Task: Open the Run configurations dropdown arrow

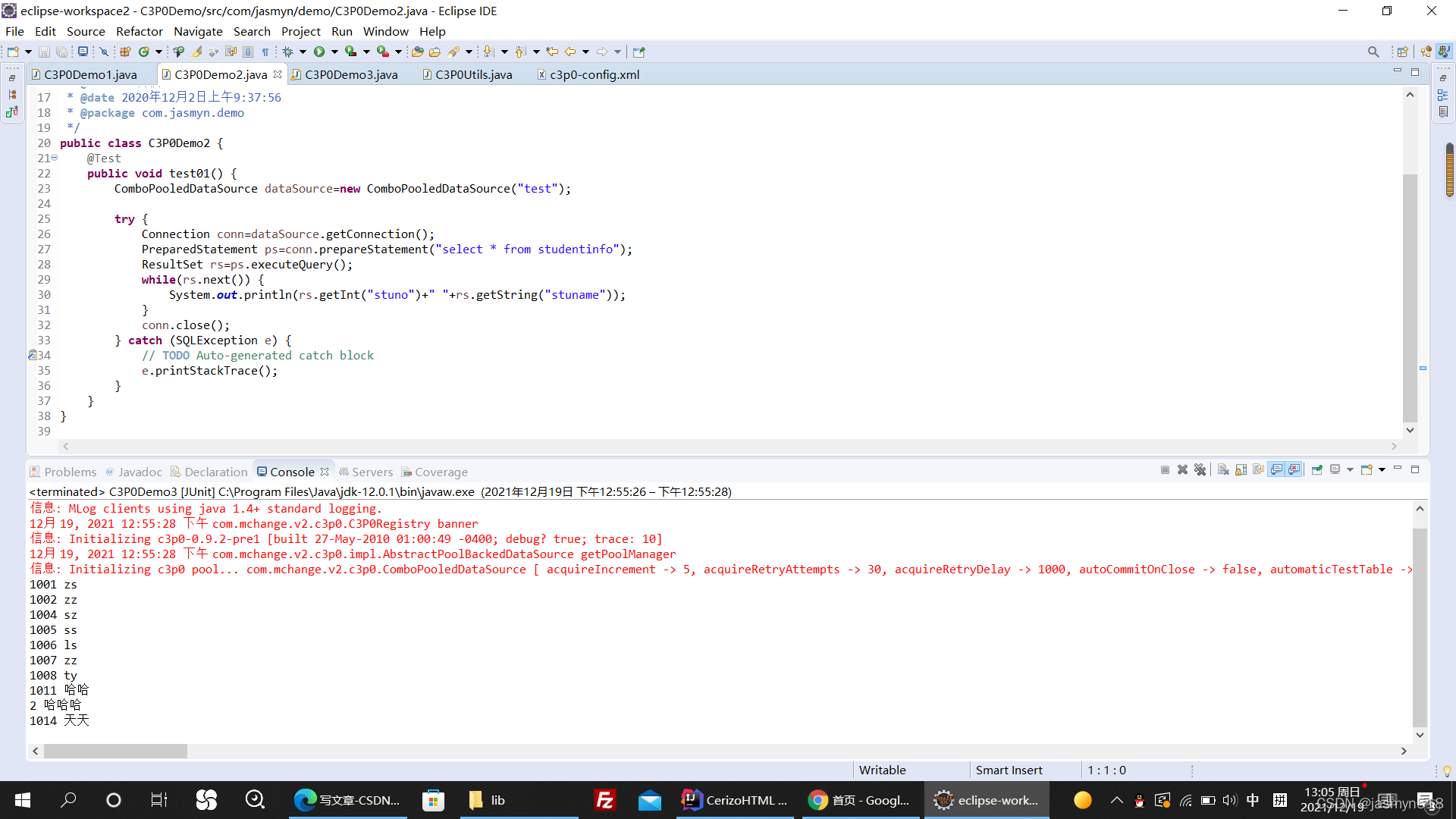Action: 334,52
